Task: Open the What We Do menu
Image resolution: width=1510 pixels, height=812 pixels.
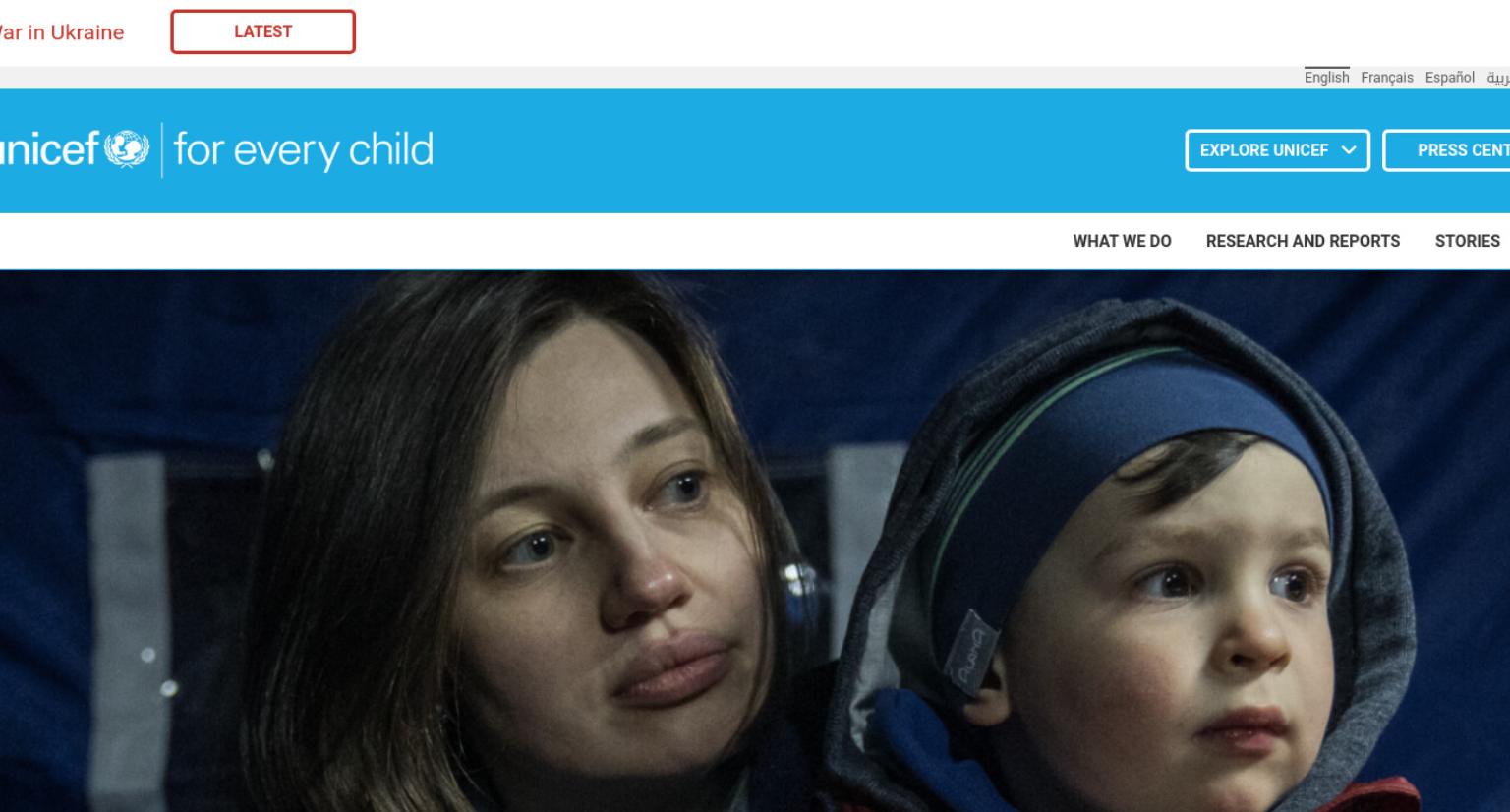Action: click(1122, 241)
